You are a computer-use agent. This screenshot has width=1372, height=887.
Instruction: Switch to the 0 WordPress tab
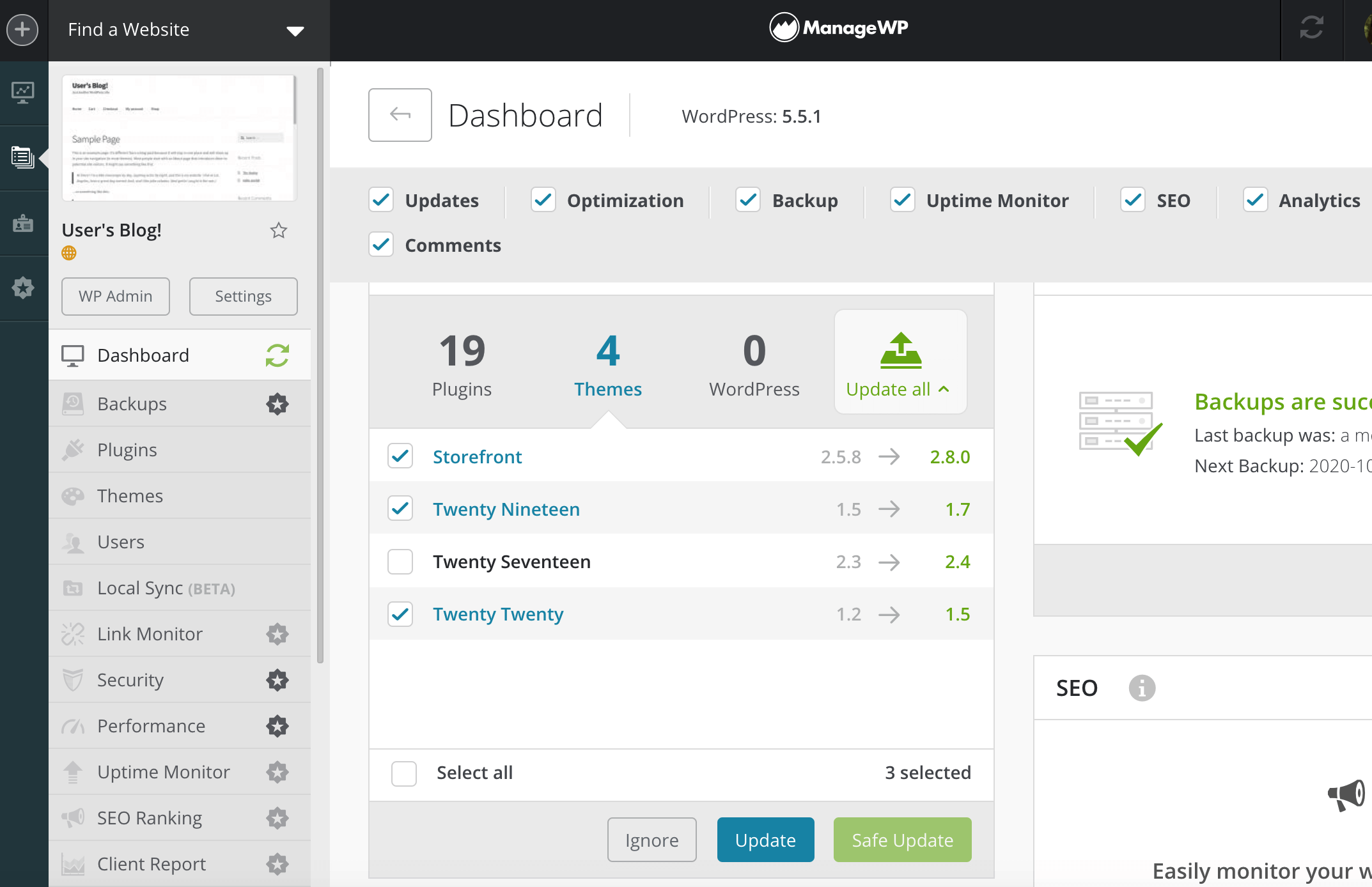click(x=754, y=363)
